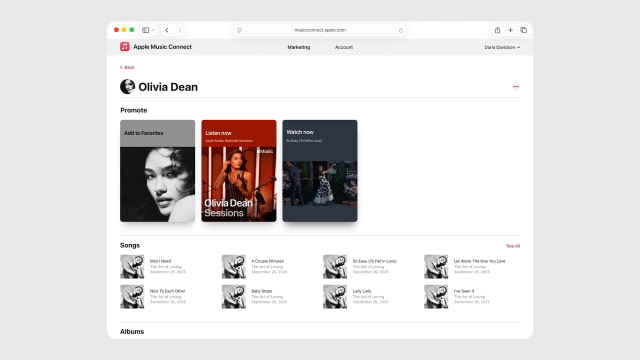Click artwork beside Nice To Each Other
640x360 pixels.
point(132,297)
